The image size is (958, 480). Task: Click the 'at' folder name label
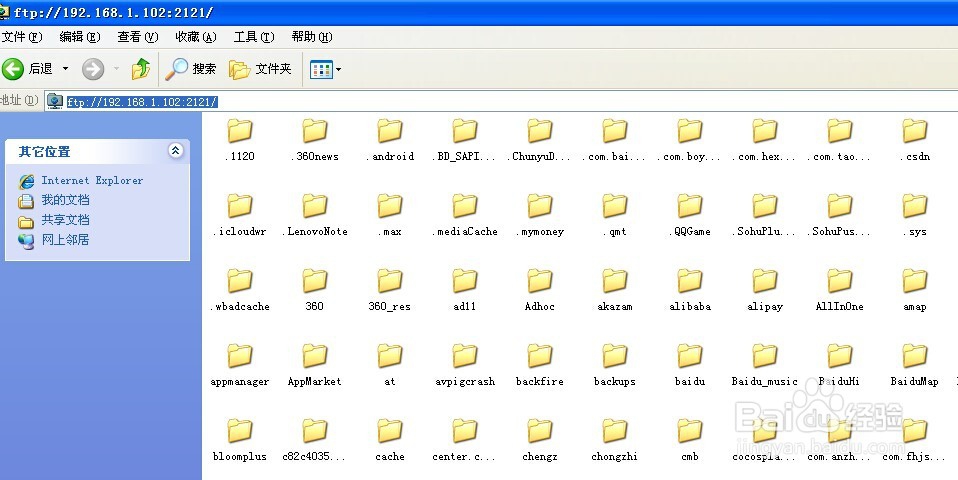tap(390, 382)
